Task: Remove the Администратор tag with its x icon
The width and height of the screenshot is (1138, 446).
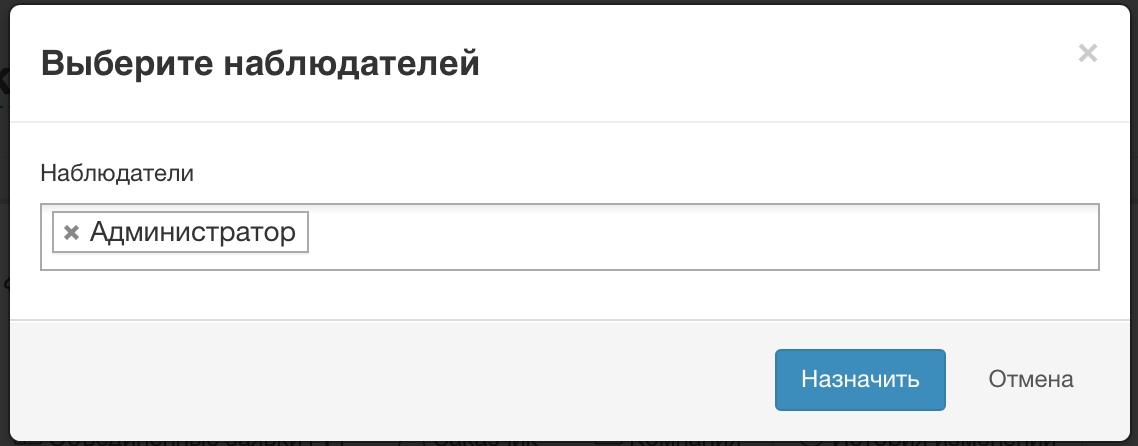Action: coord(71,233)
